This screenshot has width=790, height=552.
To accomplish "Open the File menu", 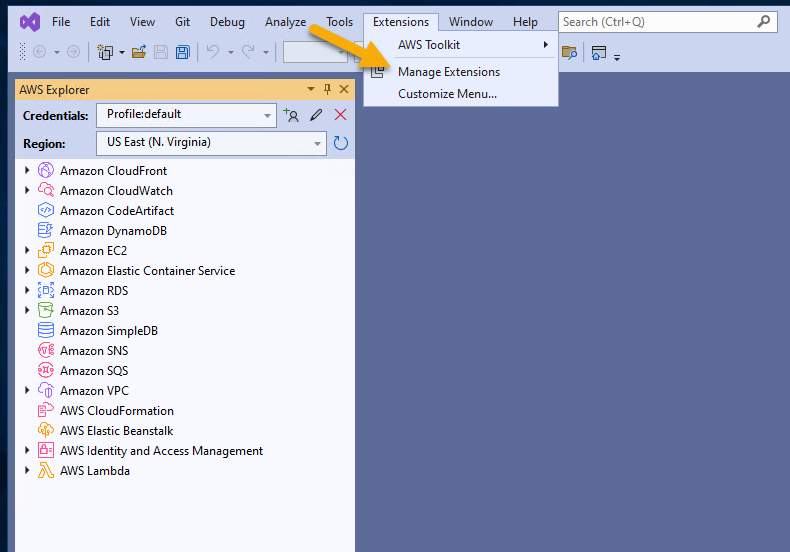I will pos(61,22).
